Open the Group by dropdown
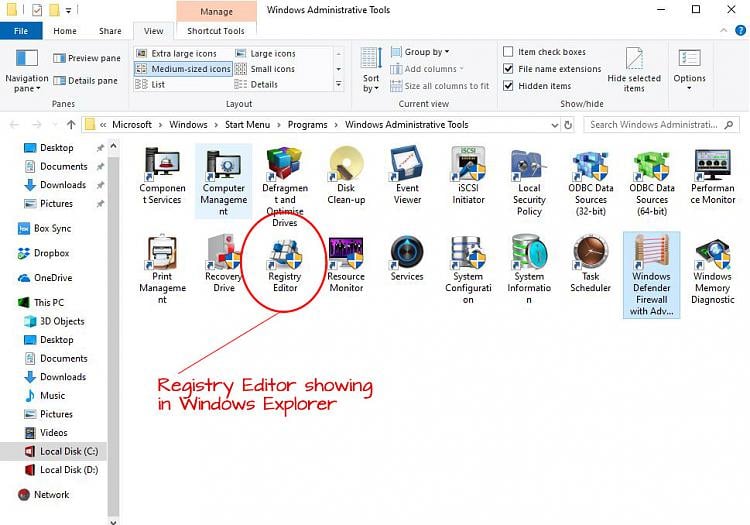750x525 pixels. tap(420, 52)
